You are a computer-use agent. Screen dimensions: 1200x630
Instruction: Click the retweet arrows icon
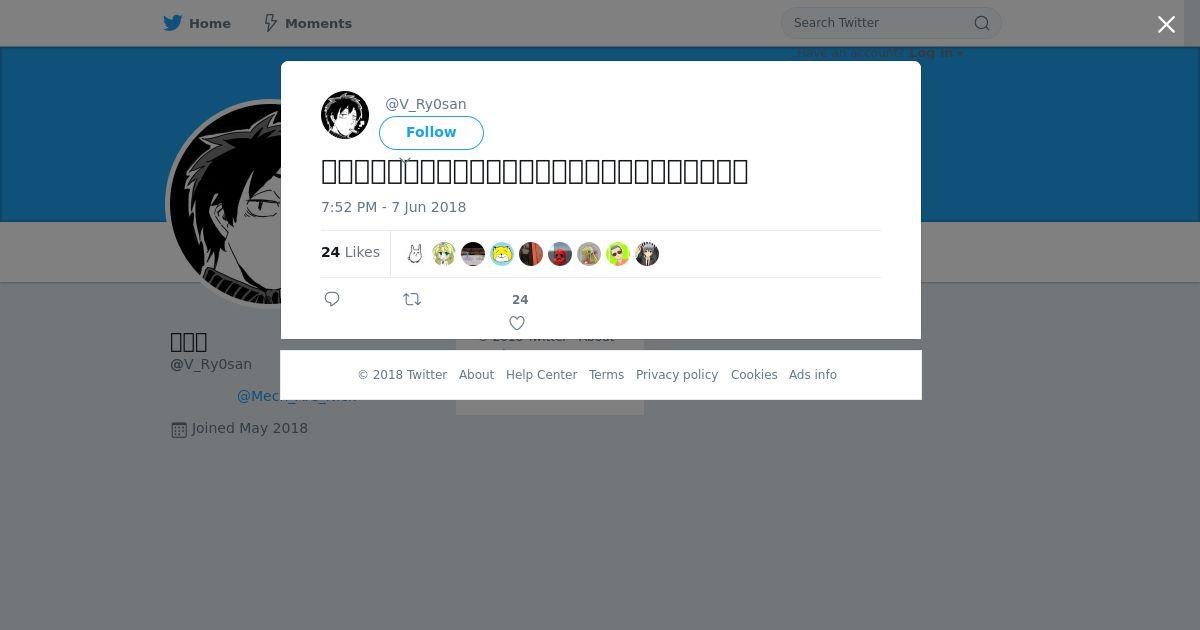pos(412,299)
